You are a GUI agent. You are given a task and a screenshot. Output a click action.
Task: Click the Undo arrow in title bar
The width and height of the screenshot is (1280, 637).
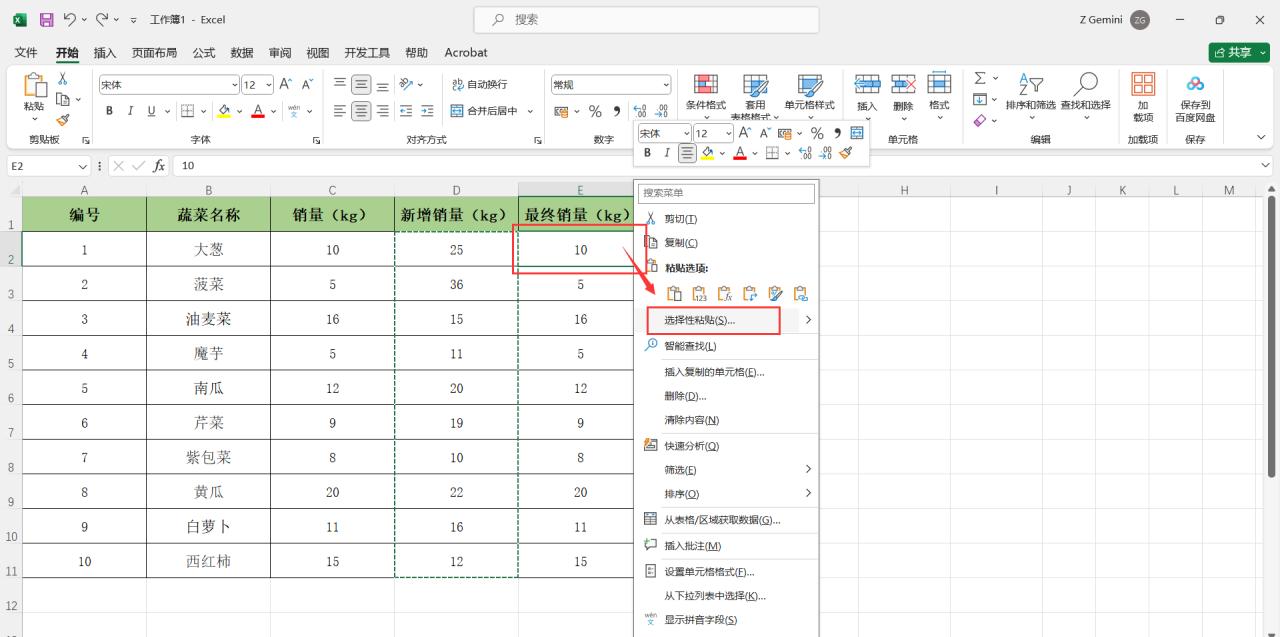click(x=69, y=19)
